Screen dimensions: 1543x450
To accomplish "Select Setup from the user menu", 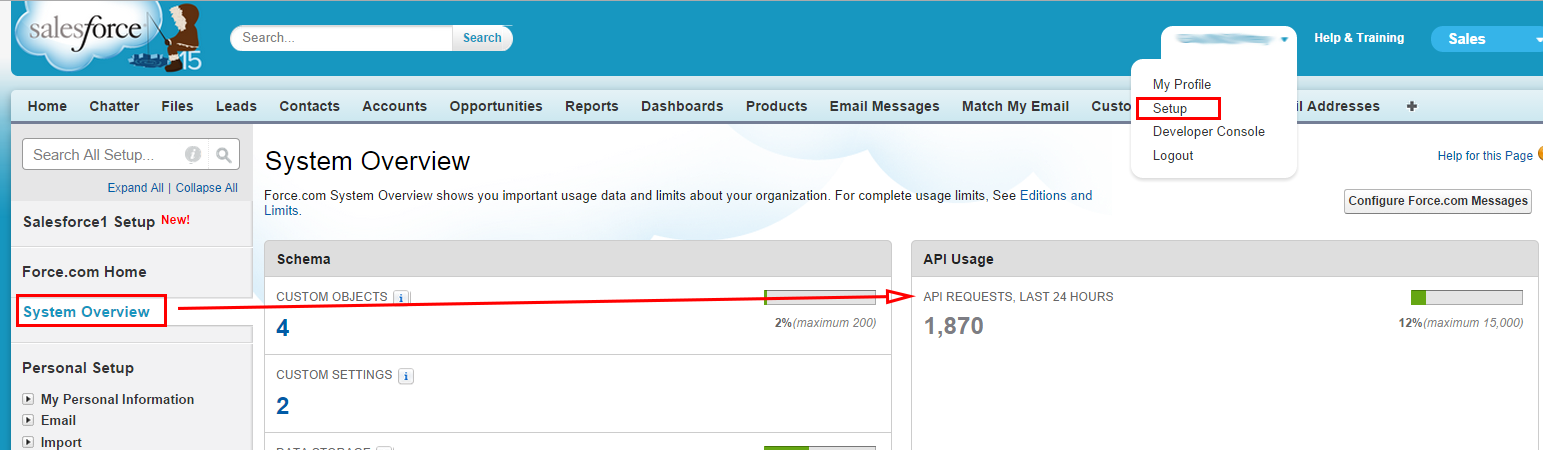I will click(x=1170, y=108).
